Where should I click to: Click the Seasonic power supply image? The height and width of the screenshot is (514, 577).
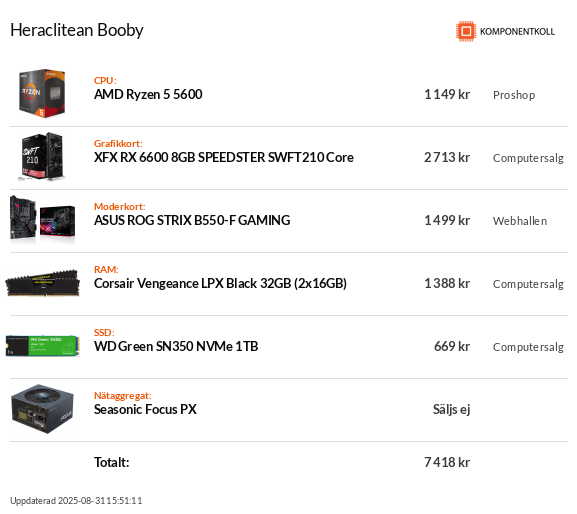pyautogui.click(x=42, y=409)
